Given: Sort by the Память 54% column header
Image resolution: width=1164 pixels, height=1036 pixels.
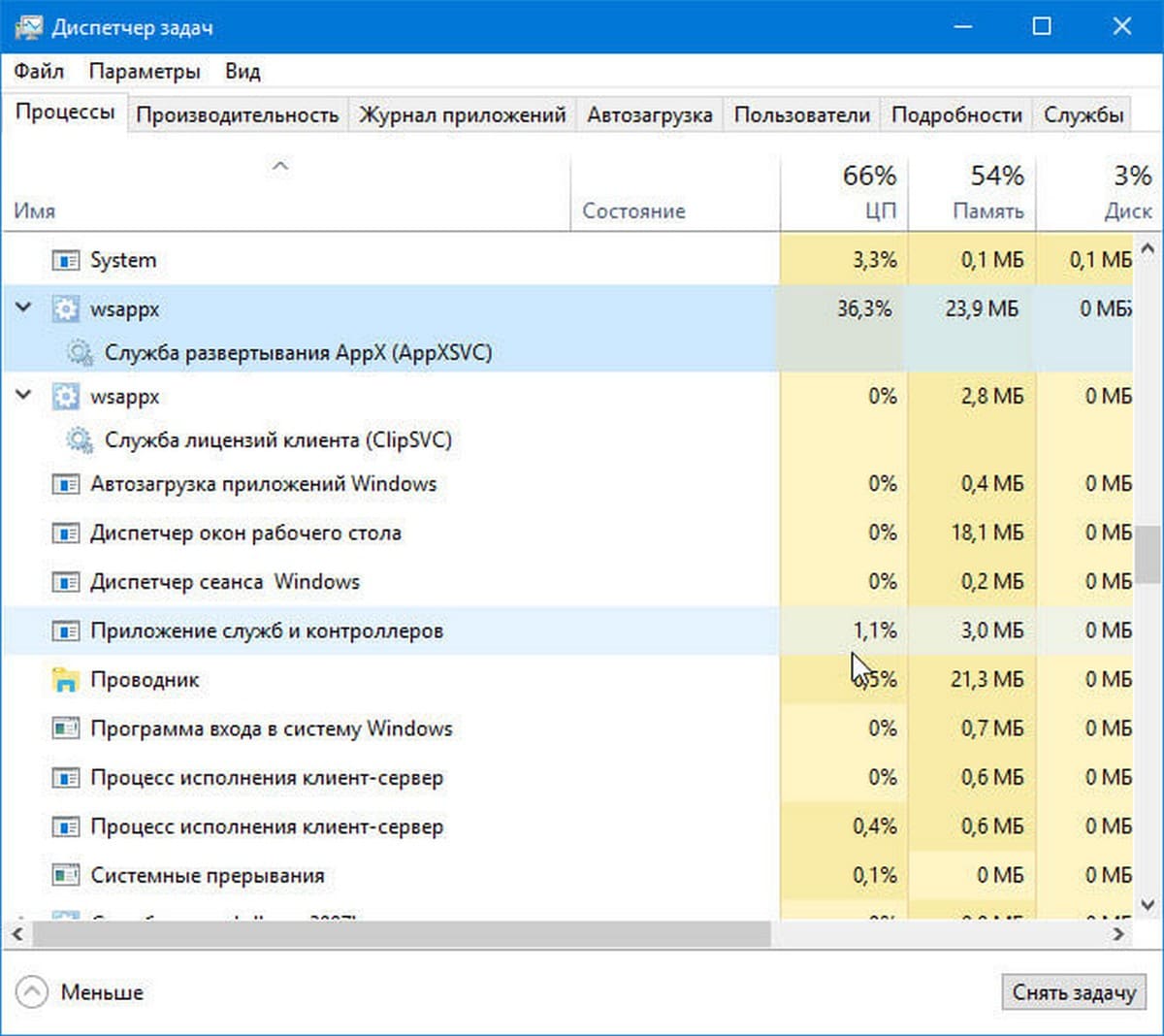Looking at the screenshot, I should [972, 193].
